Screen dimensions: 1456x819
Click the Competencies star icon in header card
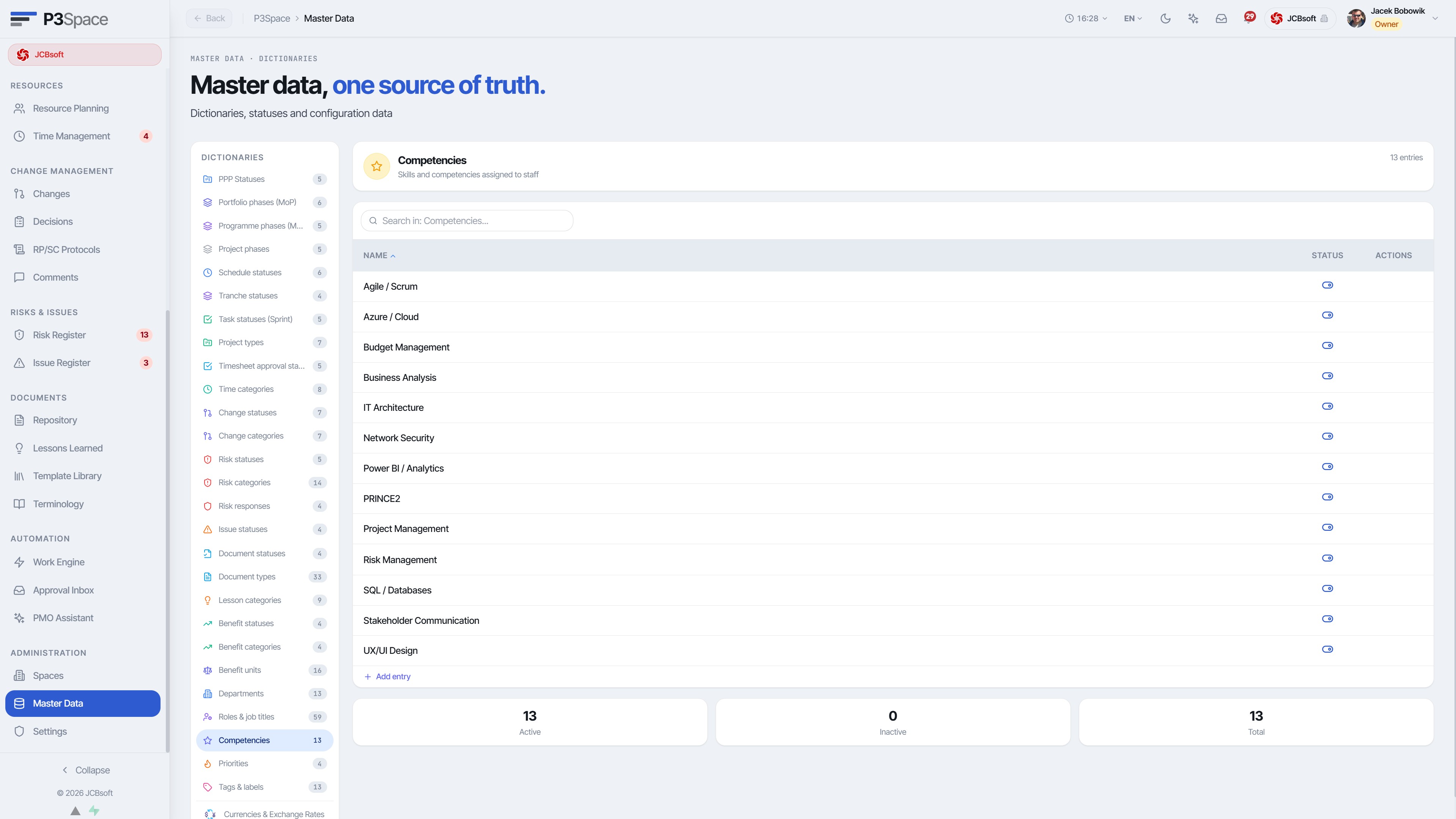[x=376, y=166]
